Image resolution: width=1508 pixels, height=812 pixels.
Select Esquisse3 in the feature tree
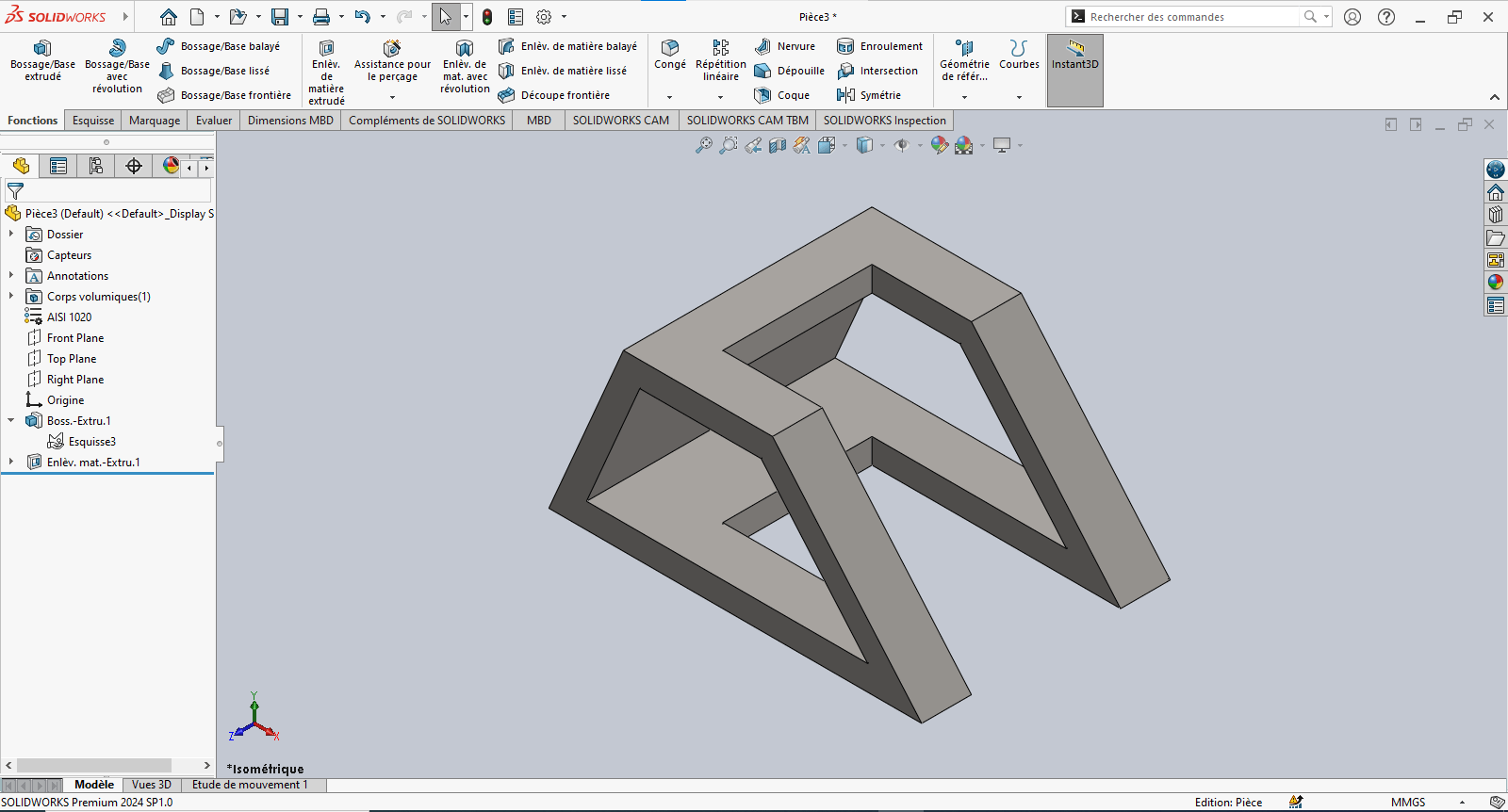(91, 442)
